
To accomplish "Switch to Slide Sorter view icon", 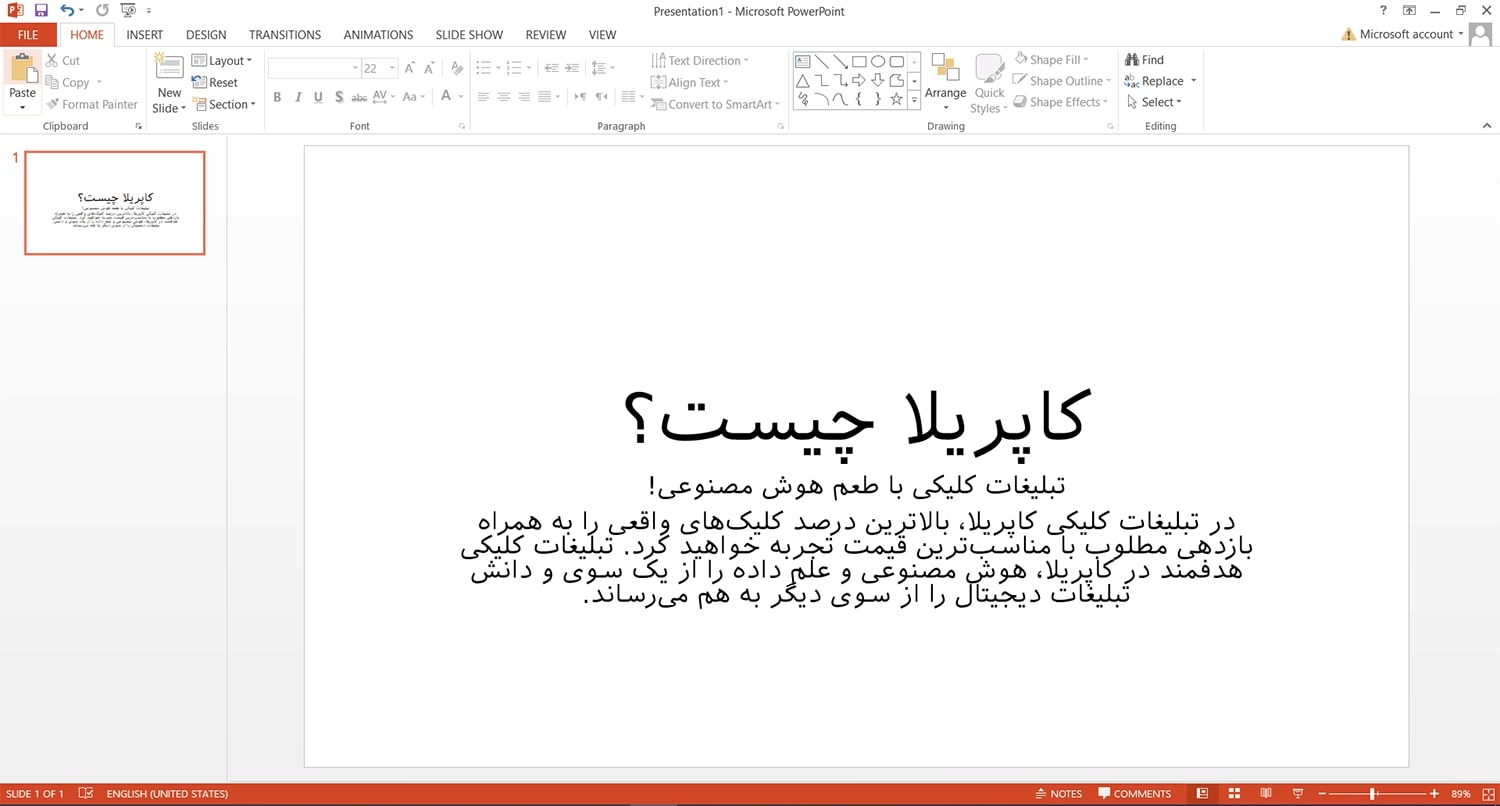I will click(x=1234, y=794).
